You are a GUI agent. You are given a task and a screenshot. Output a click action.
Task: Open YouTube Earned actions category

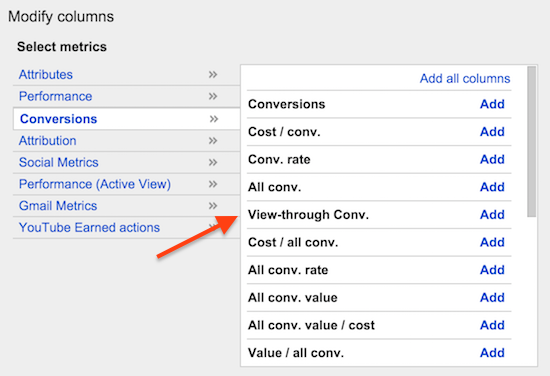89,228
